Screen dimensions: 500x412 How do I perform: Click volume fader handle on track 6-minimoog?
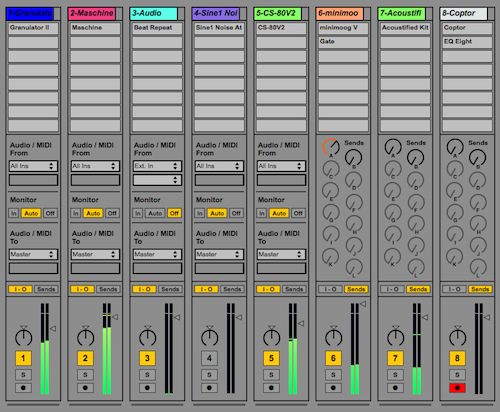(363, 304)
